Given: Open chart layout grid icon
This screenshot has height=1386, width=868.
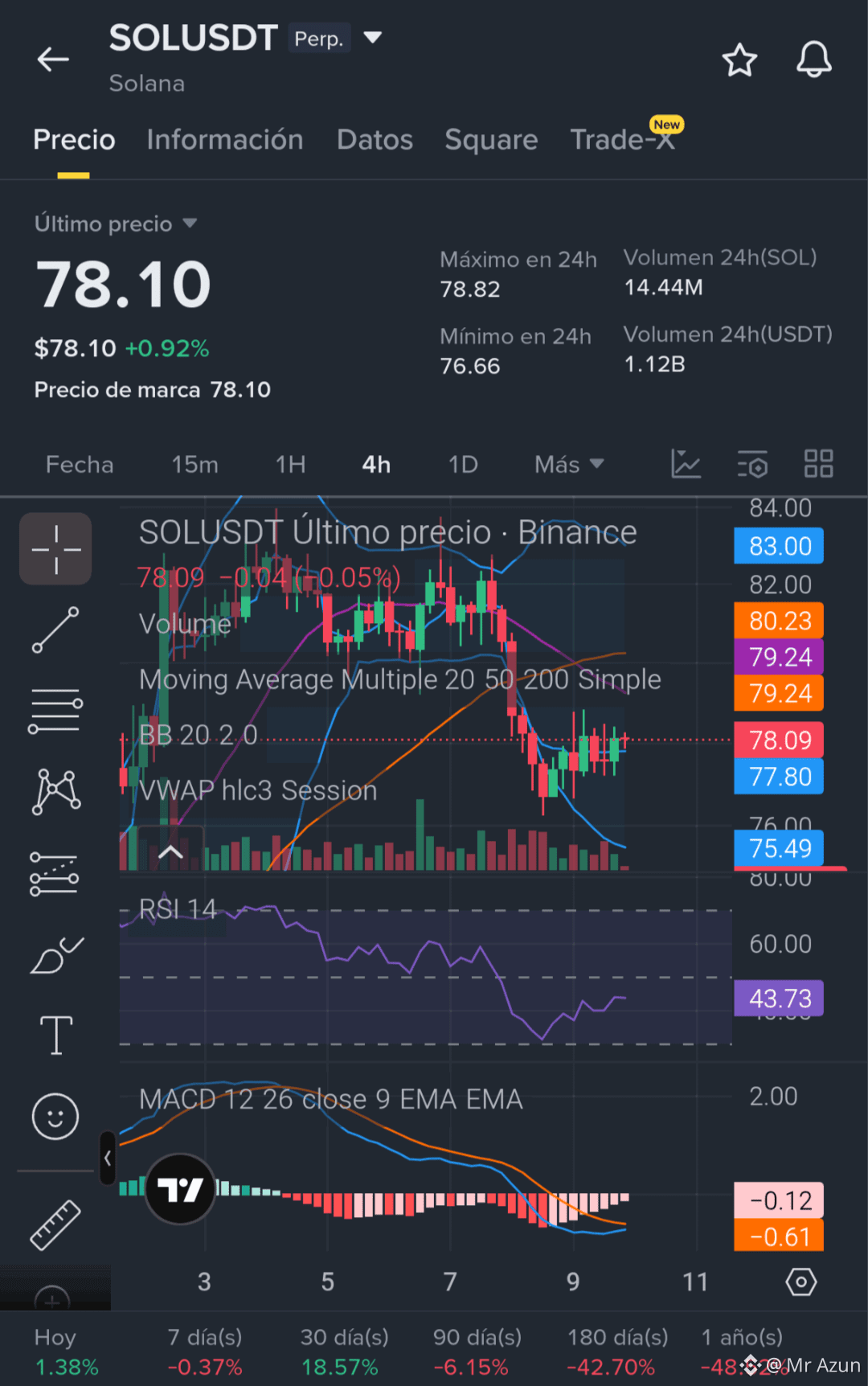Looking at the screenshot, I should (x=819, y=464).
